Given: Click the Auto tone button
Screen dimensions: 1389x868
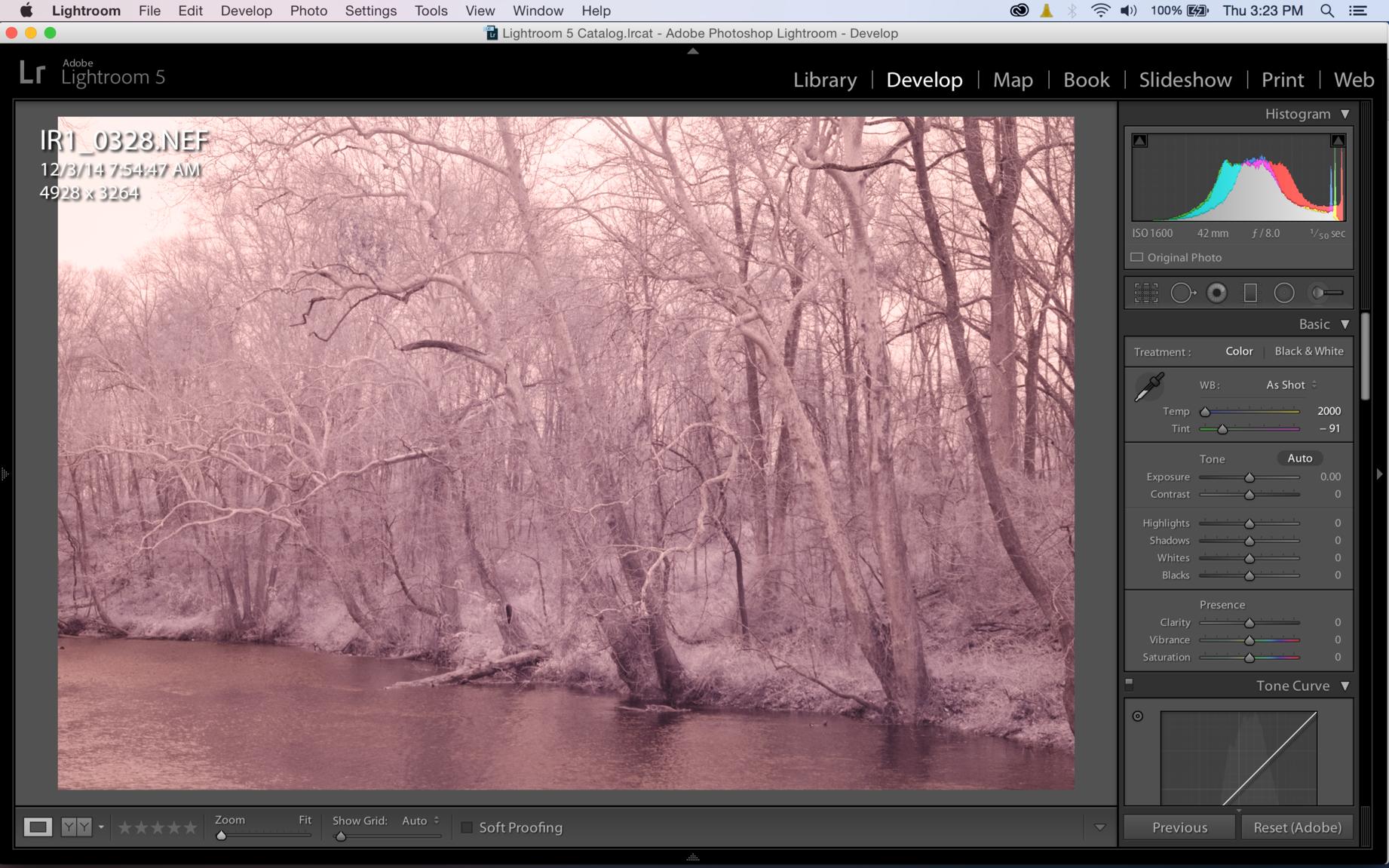Looking at the screenshot, I should [x=1299, y=458].
